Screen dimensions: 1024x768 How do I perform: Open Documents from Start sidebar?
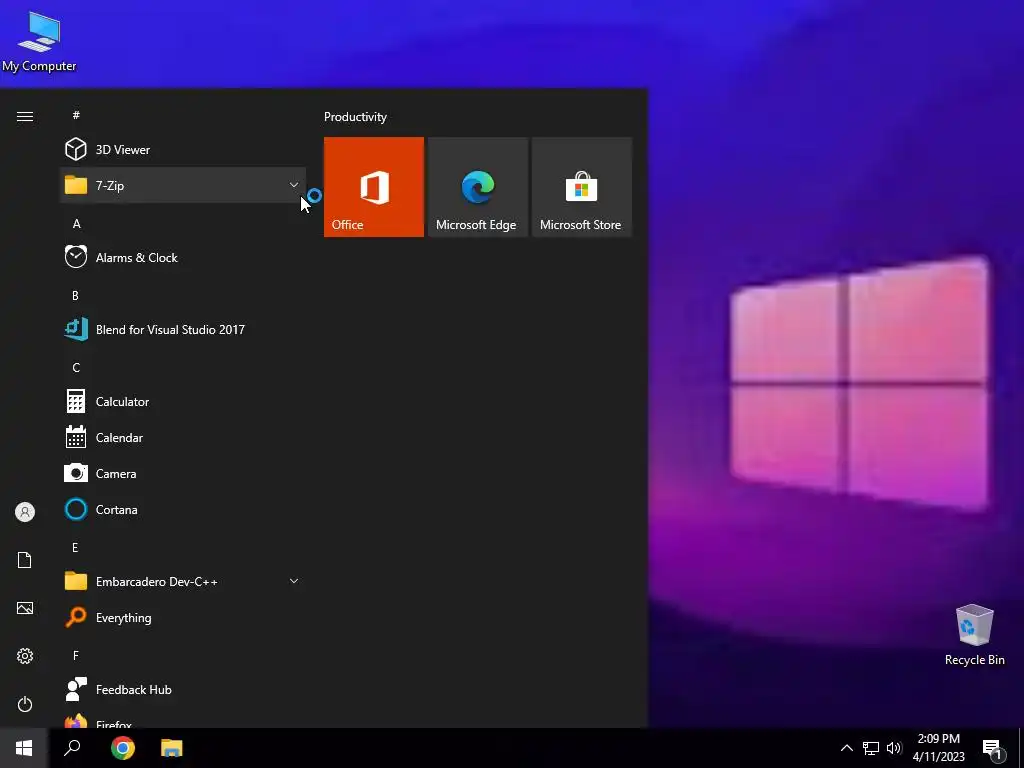coord(25,560)
